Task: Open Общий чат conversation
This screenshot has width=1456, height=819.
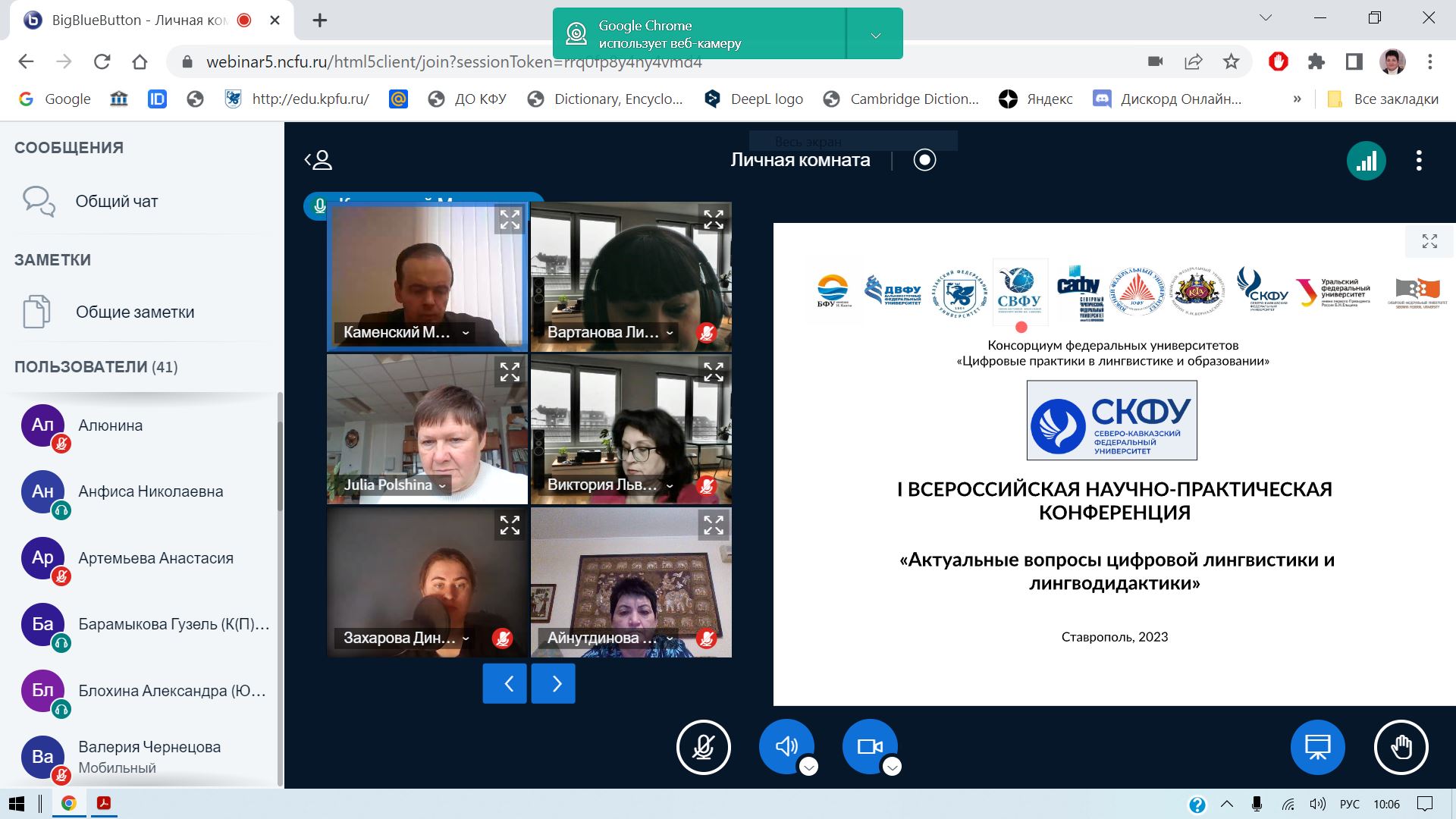Action: click(x=116, y=202)
